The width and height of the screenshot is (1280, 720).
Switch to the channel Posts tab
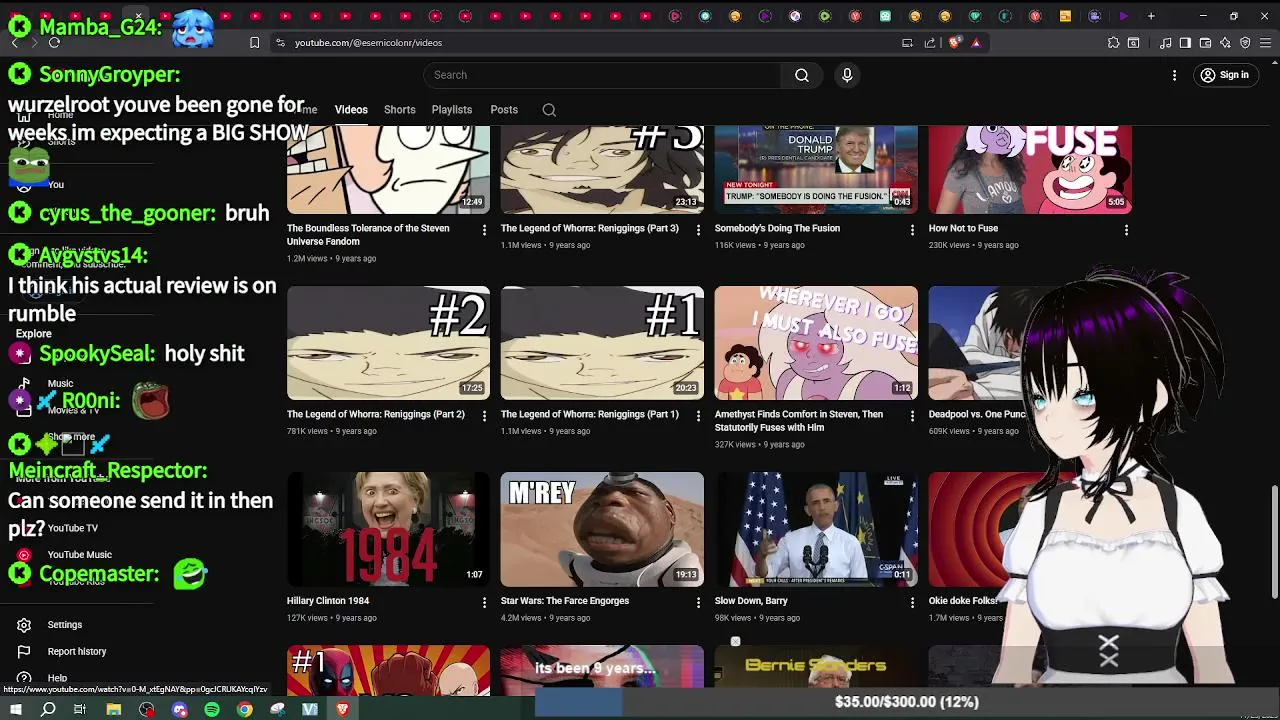[x=504, y=110]
